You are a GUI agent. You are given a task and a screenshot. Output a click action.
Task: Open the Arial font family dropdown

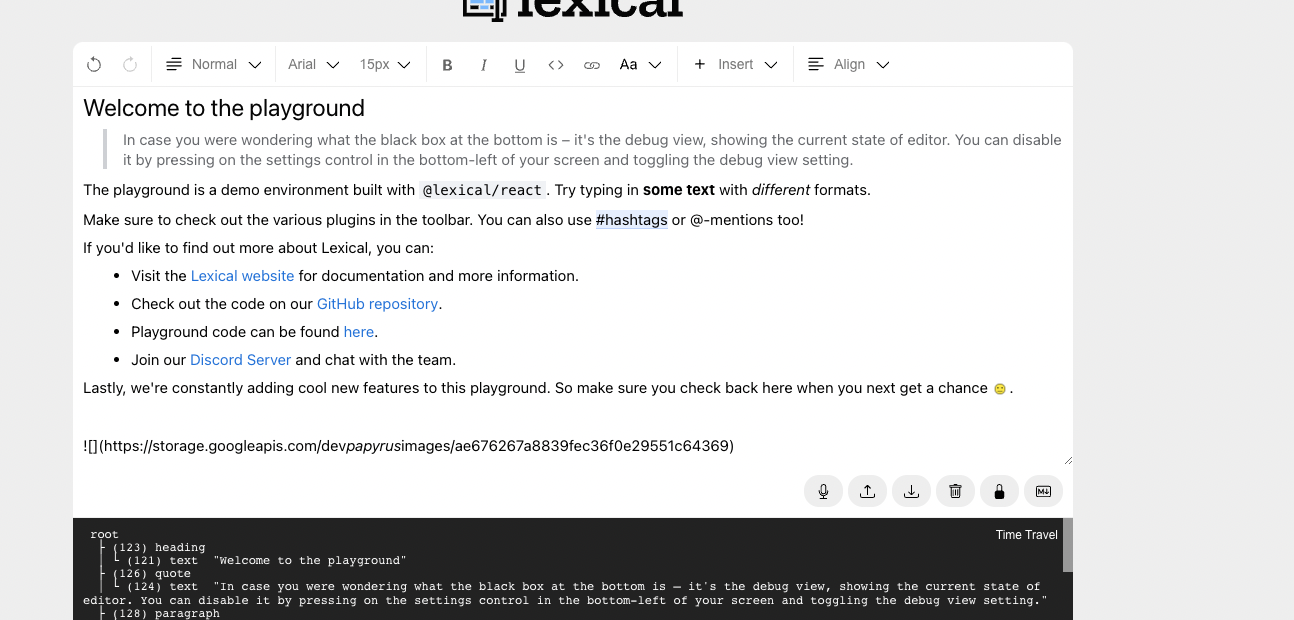pos(314,64)
